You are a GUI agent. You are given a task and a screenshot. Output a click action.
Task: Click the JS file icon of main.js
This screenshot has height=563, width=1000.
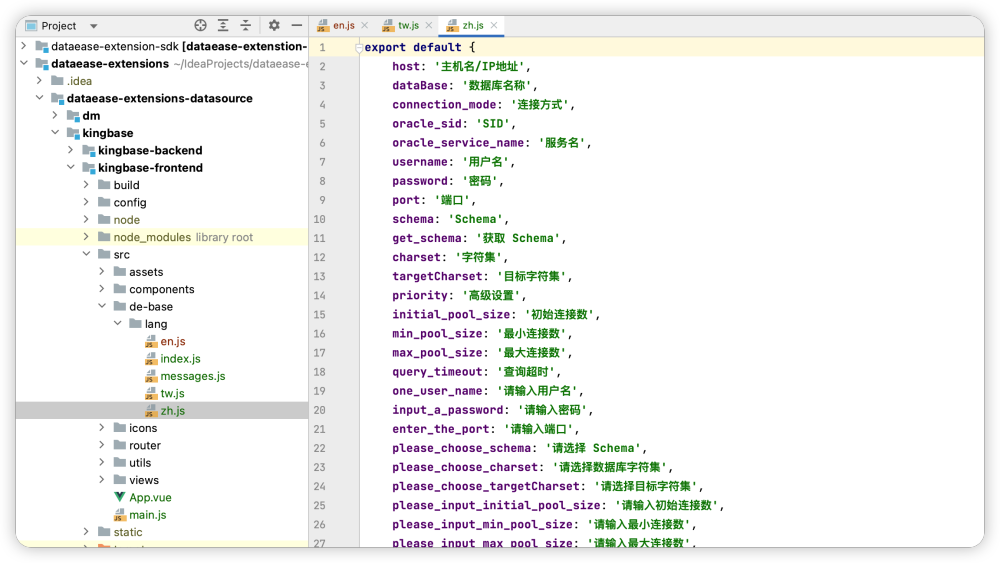click(119, 515)
